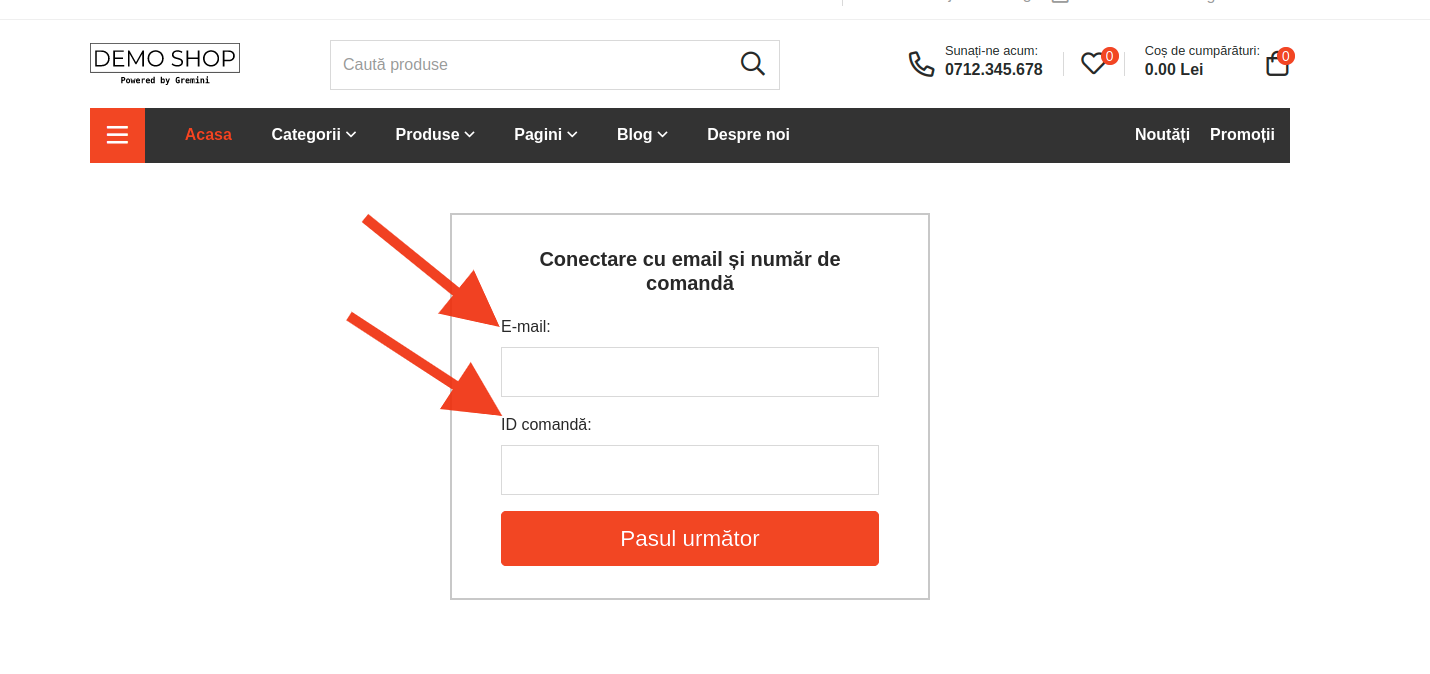
Task: Go to the Acasa menu item
Action: click(208, 135)
